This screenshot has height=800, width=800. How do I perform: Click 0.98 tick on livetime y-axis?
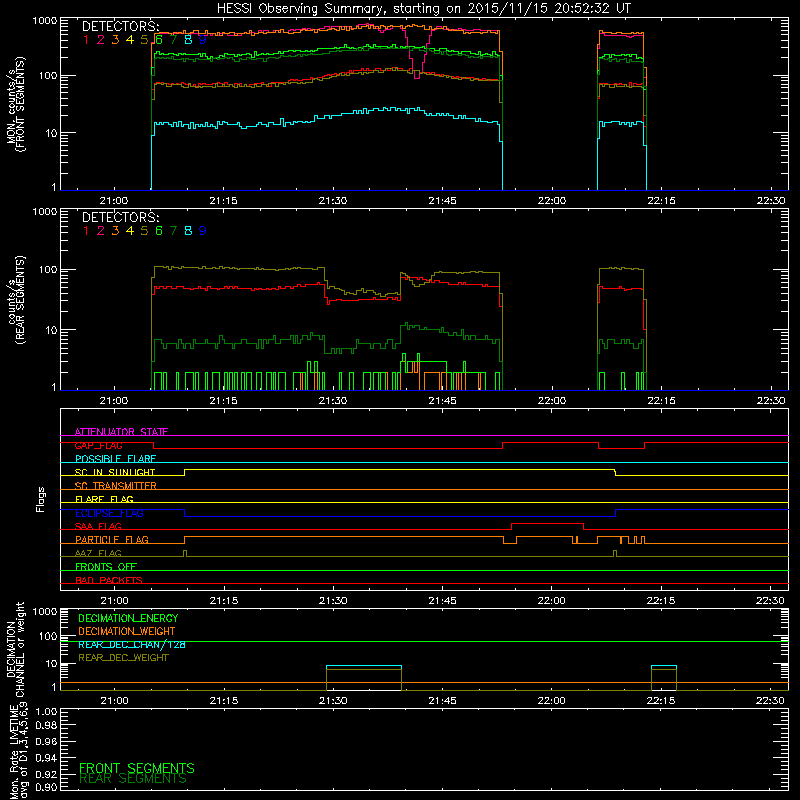tap(46, 725)
